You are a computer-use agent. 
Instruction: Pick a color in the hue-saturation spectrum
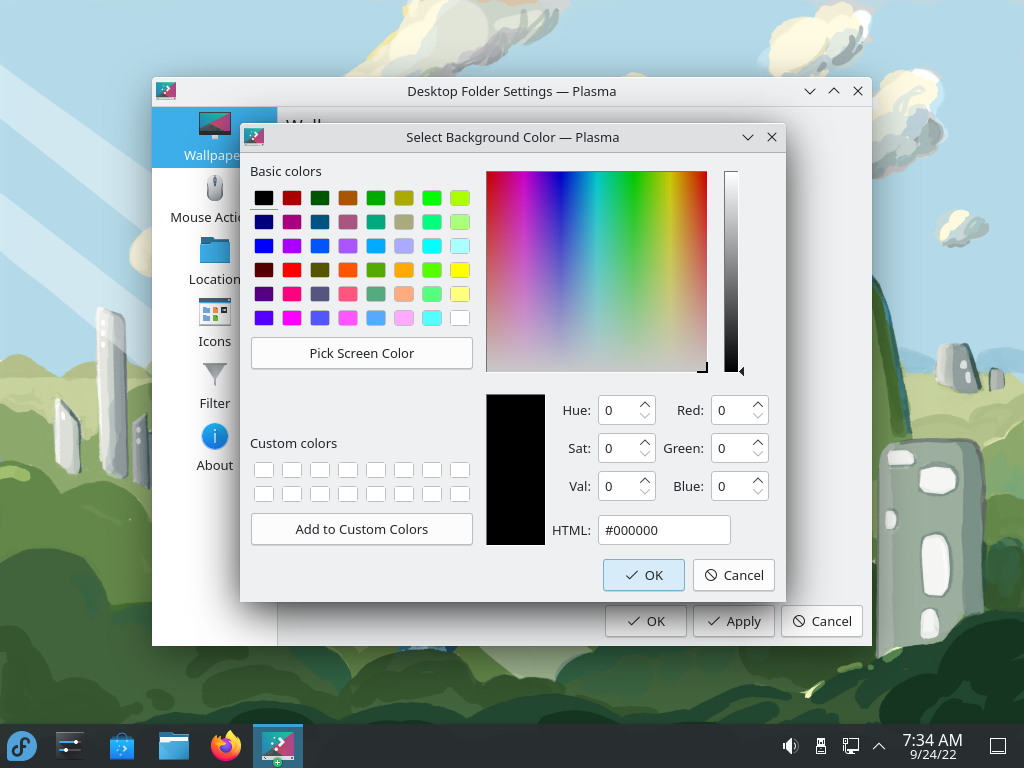click(596, 272)
